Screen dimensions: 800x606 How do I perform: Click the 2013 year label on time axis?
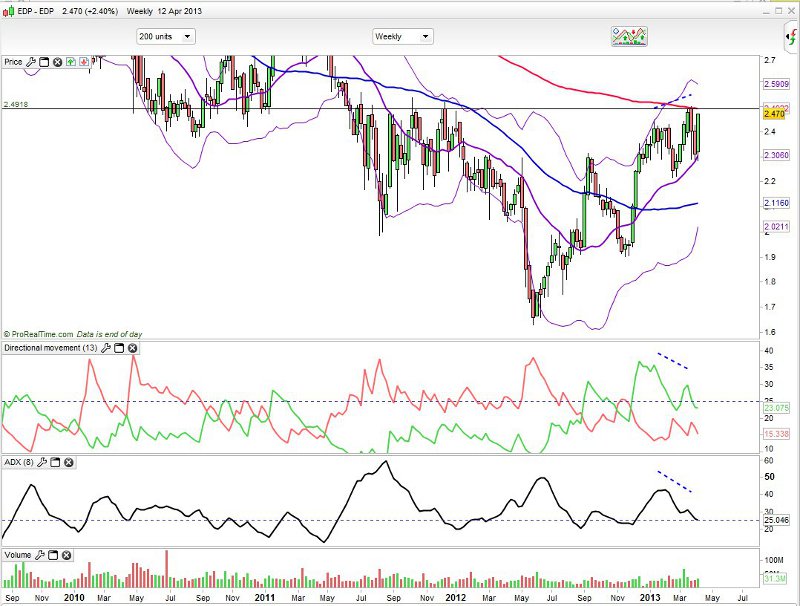point(650,597)
